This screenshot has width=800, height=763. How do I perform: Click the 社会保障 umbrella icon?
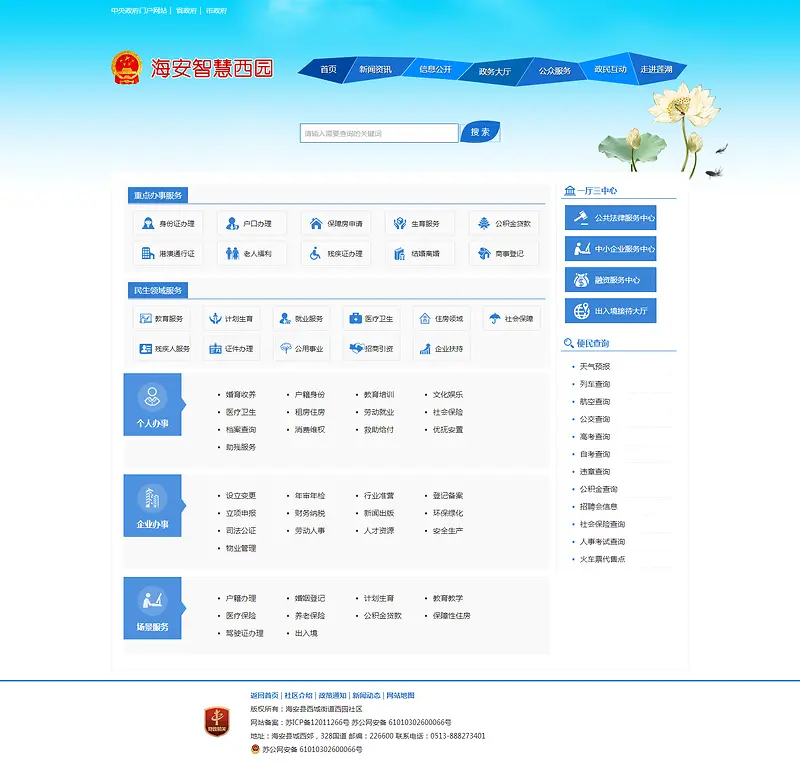point(495,318)
